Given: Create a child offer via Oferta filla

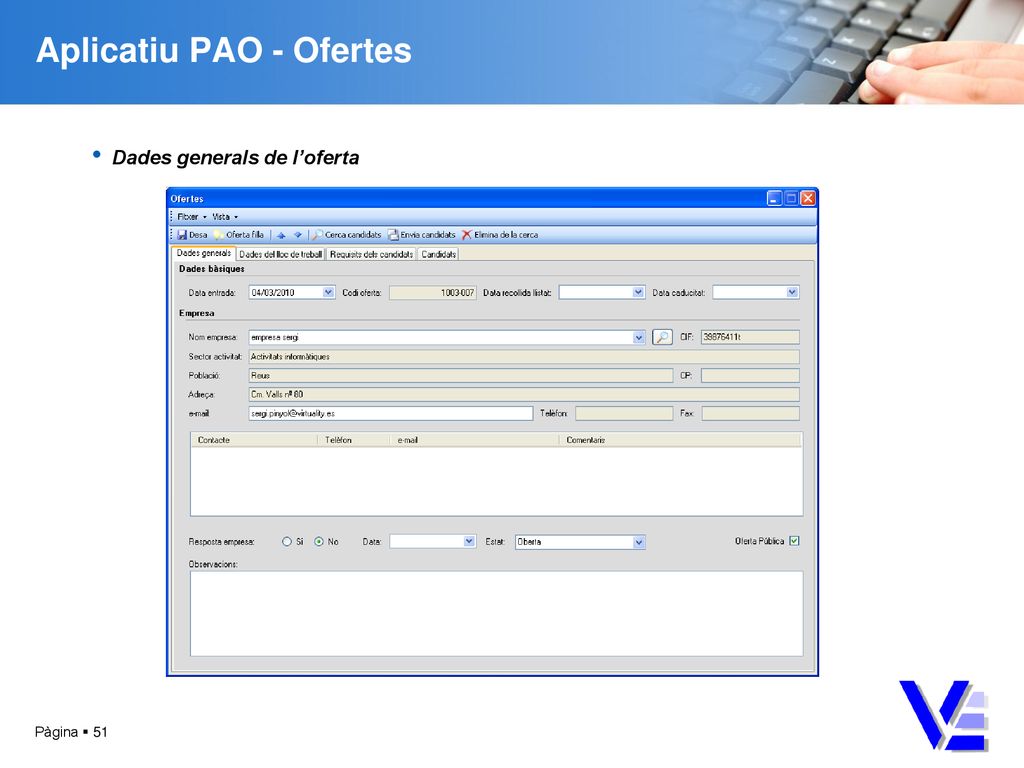Looking at the screenshot, I should [239, 235].
